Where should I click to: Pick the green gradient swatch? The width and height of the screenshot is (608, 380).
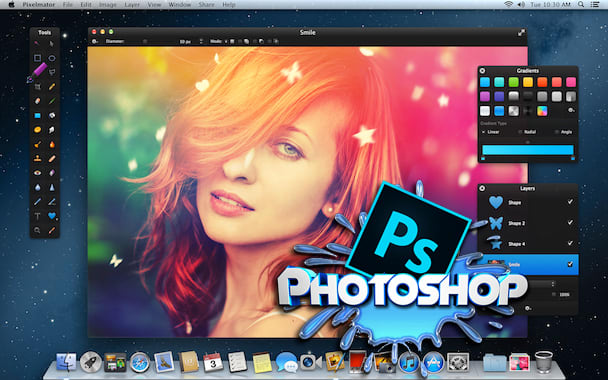513,82
